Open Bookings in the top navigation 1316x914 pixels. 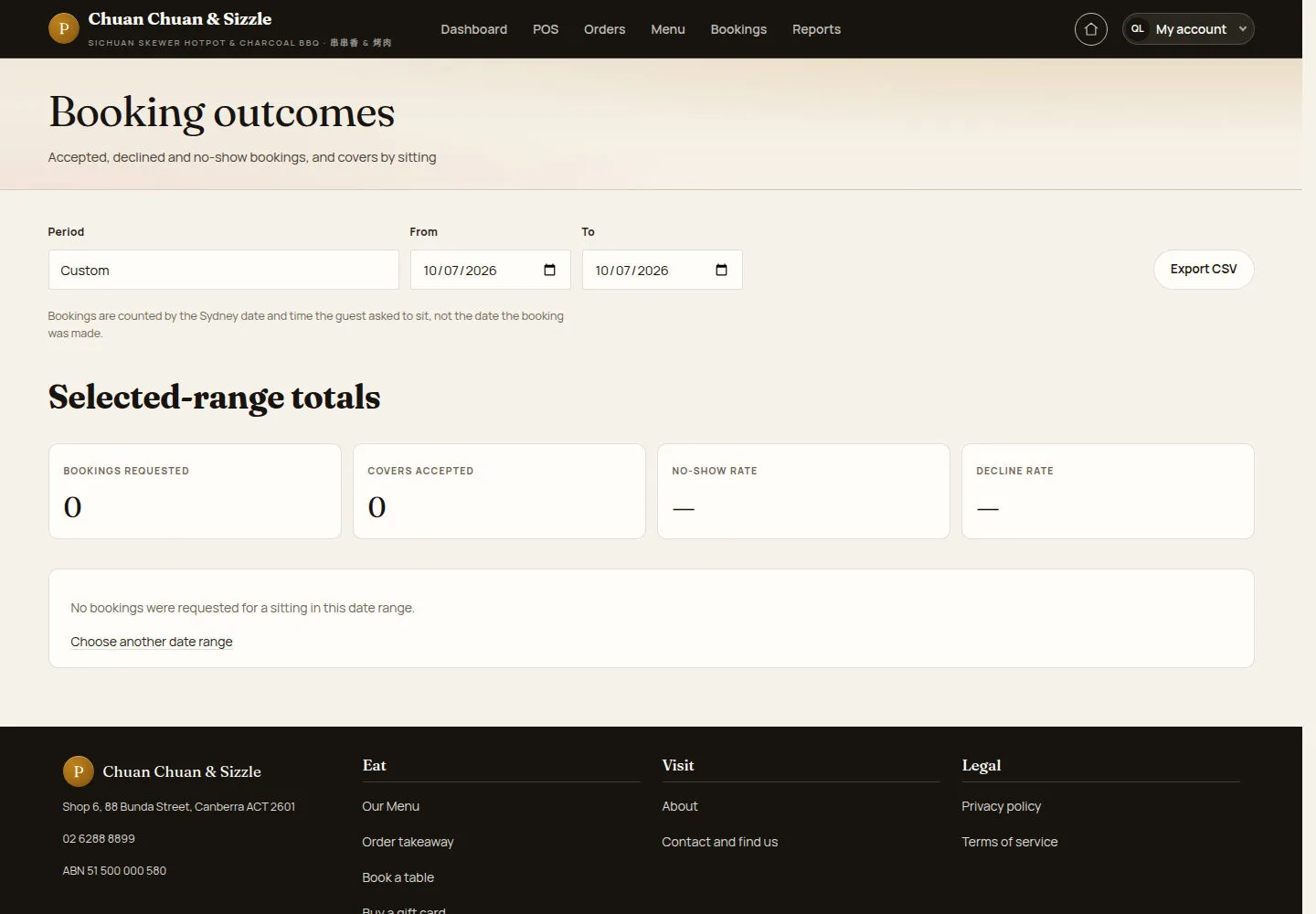738,29
